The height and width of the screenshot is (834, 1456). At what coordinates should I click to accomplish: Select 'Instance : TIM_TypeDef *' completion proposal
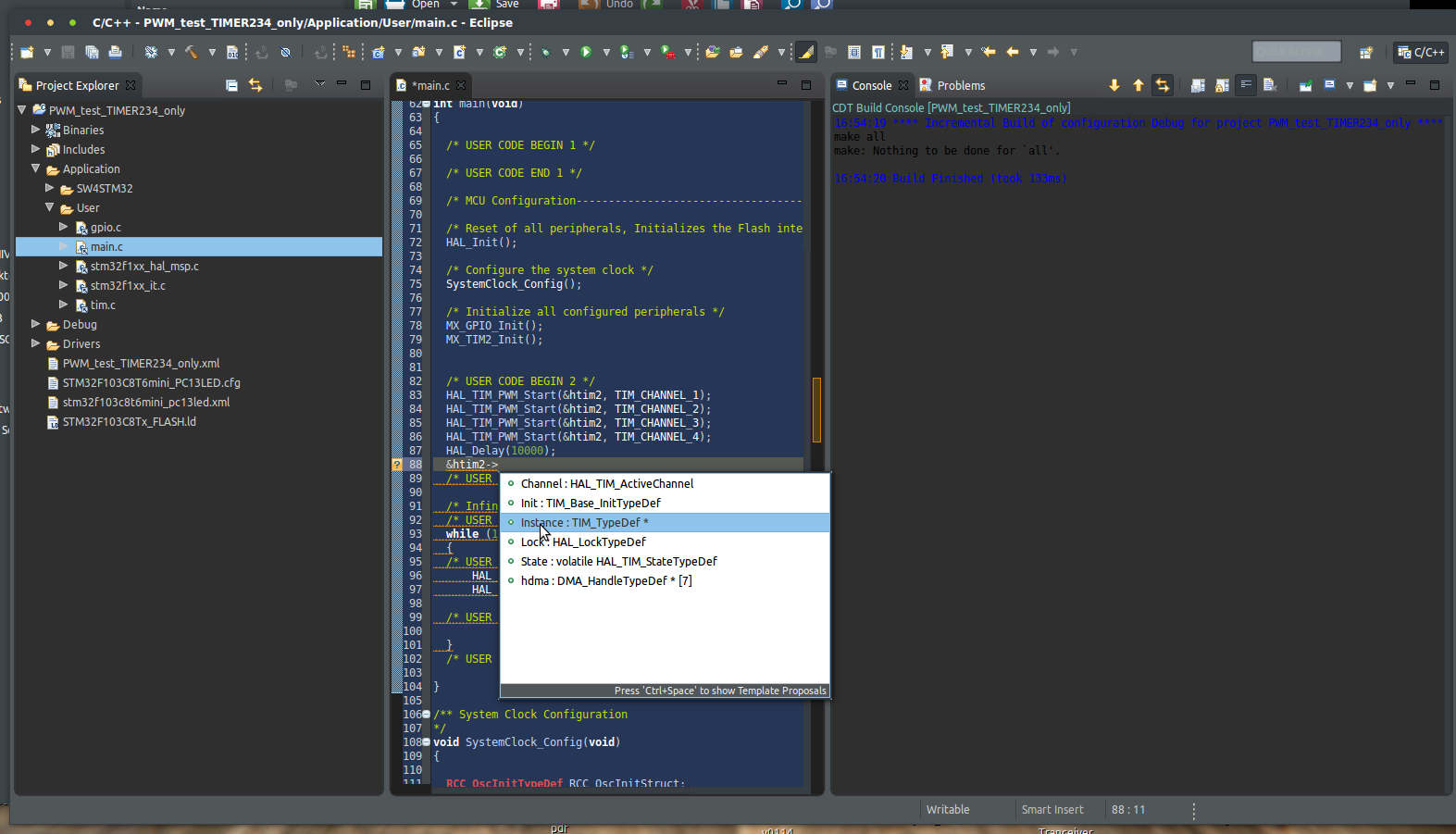[584, 523]
